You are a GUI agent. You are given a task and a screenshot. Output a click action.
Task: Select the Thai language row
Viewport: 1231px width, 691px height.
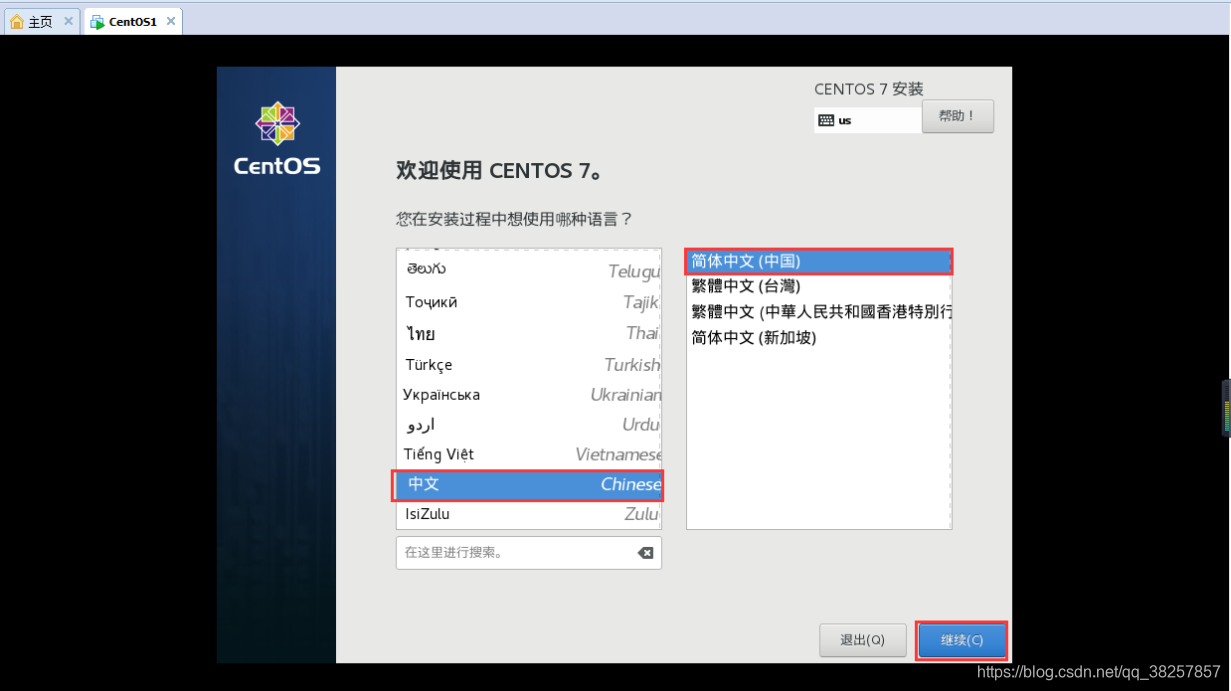click(529, 333)
